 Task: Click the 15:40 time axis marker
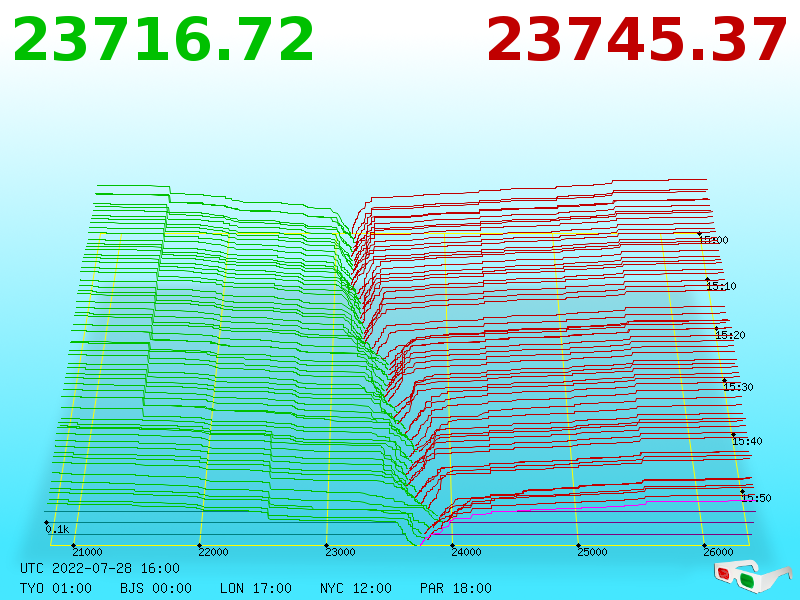click(747, 441)
